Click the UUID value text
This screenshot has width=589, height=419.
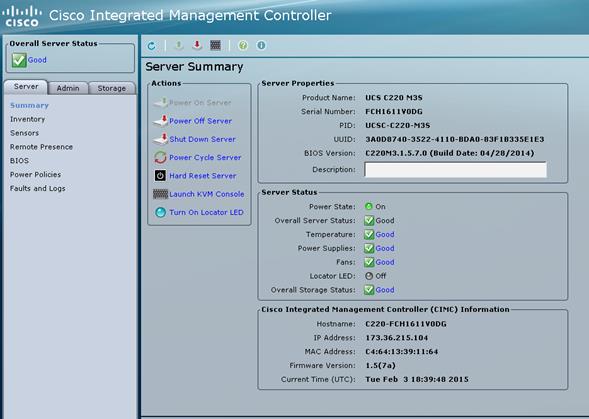click(455, 139)
